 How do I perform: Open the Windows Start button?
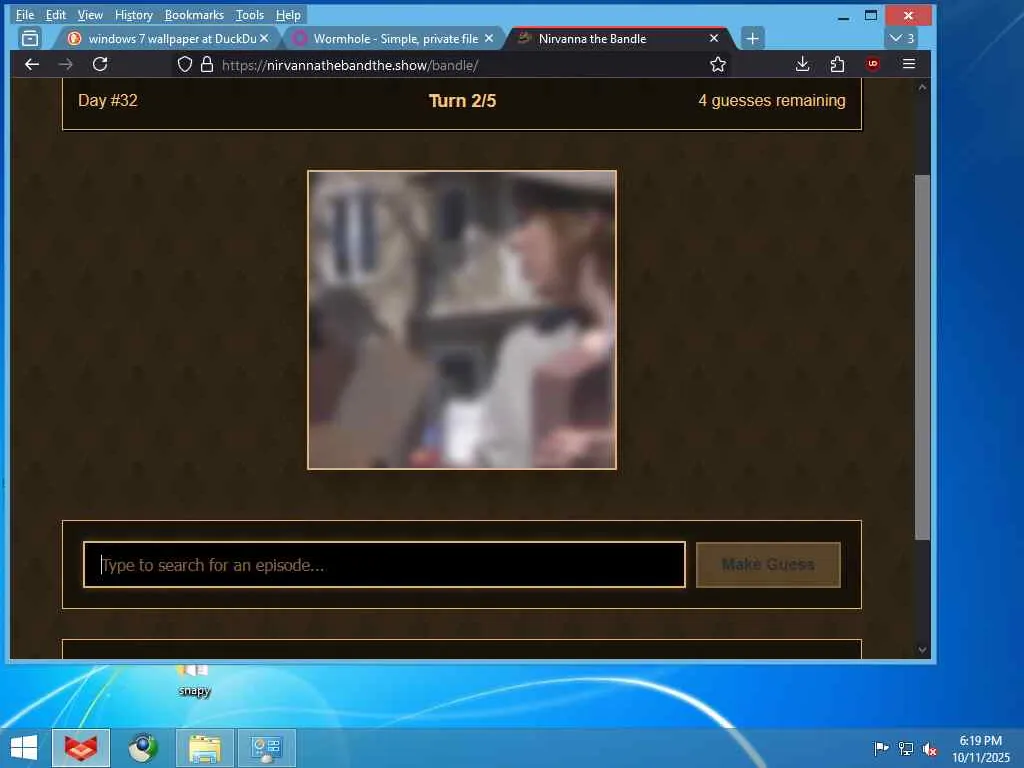[24, 748]
